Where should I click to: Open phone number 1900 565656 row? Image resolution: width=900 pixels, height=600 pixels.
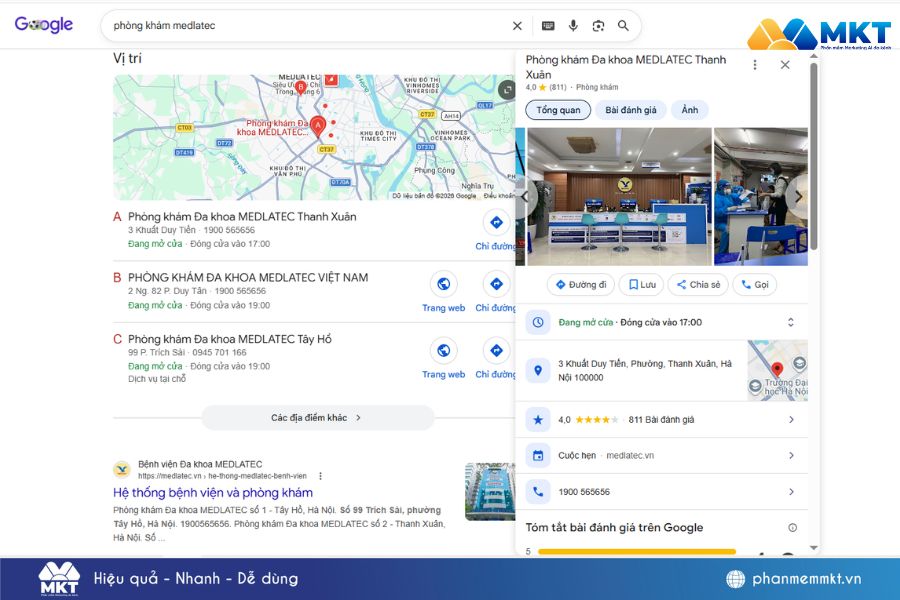point(662,491)
